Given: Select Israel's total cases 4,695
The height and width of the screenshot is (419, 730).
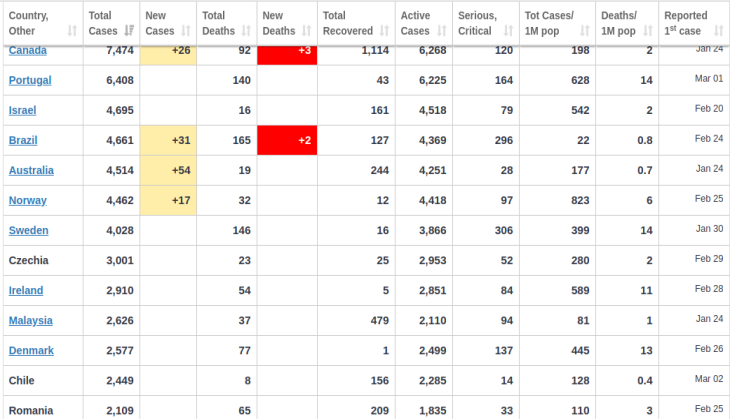Looking at the screenshot, I should pos(120,110).
